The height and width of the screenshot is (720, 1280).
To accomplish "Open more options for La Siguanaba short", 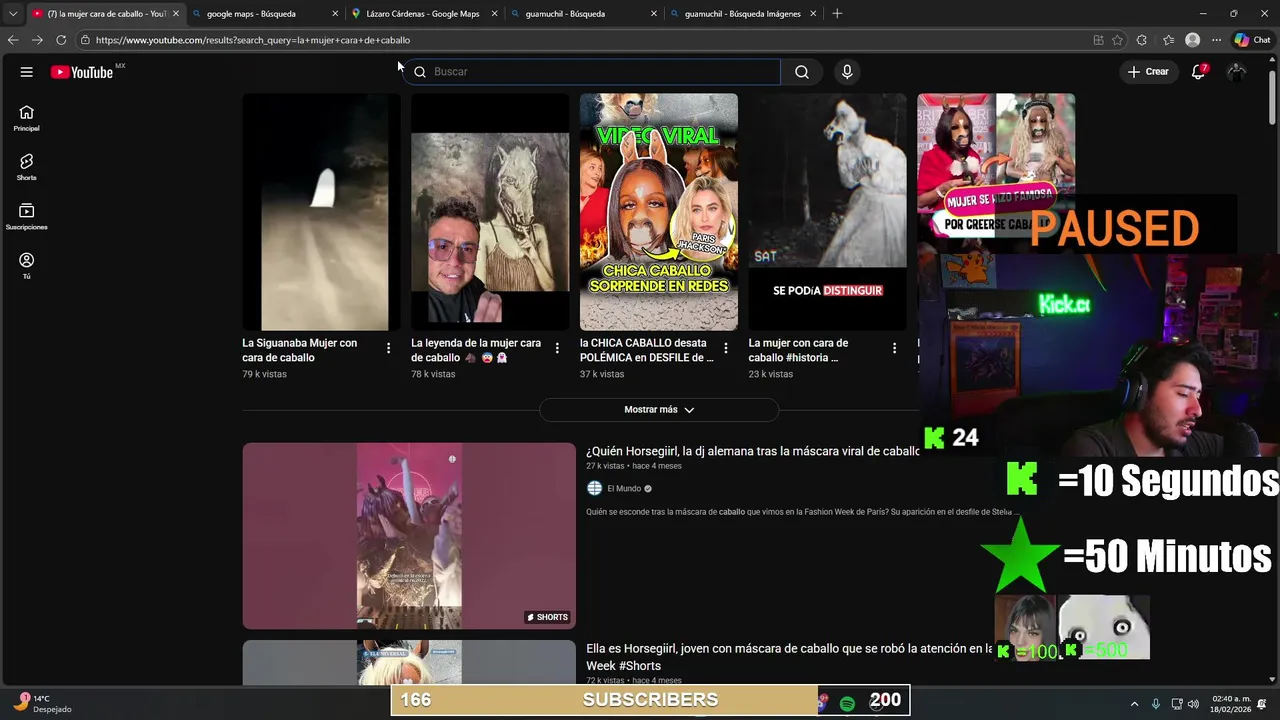I will (x=388, y=348).
